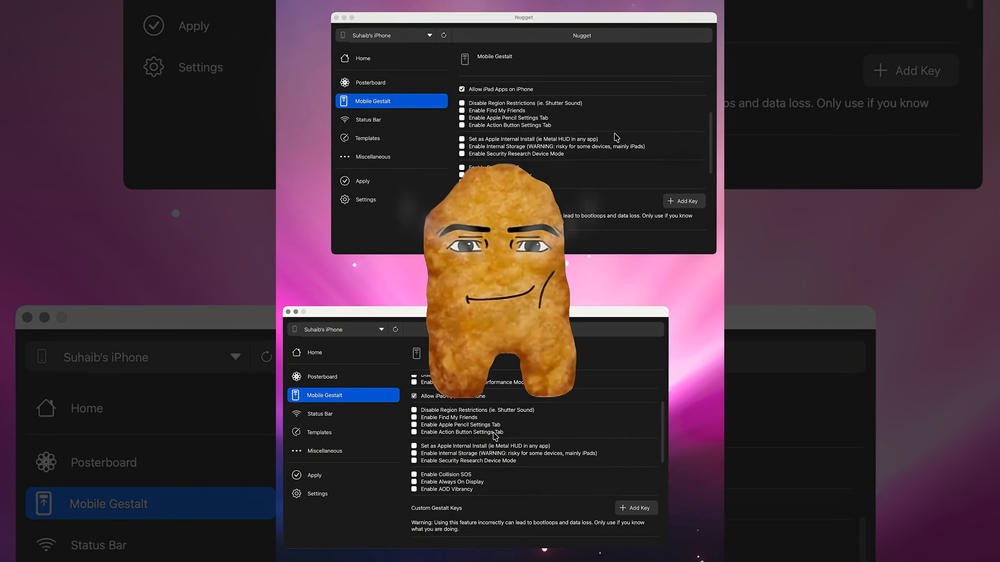The image size is (1000, 562).
Task: Click Add Key button in top window
Action: [684, 201]
